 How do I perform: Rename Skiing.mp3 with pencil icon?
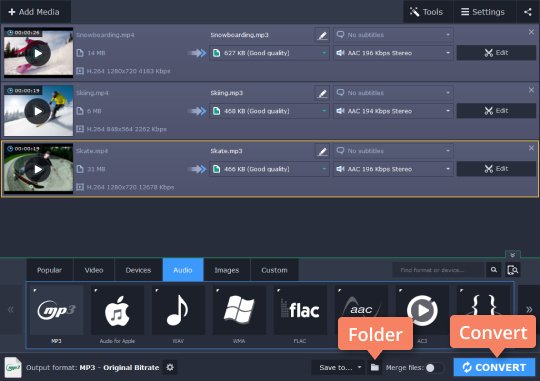tap(322, 93)
